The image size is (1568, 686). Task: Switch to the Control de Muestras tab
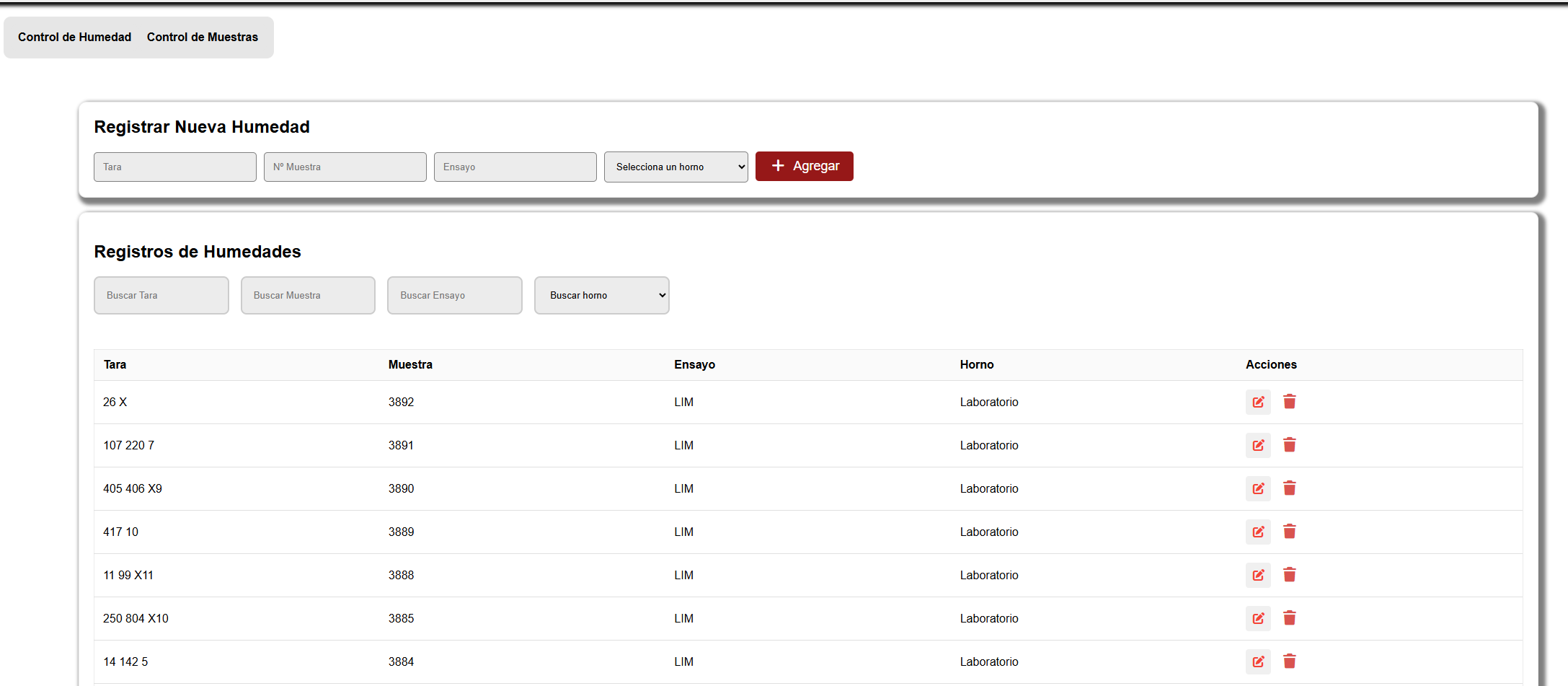pos(203,37)
